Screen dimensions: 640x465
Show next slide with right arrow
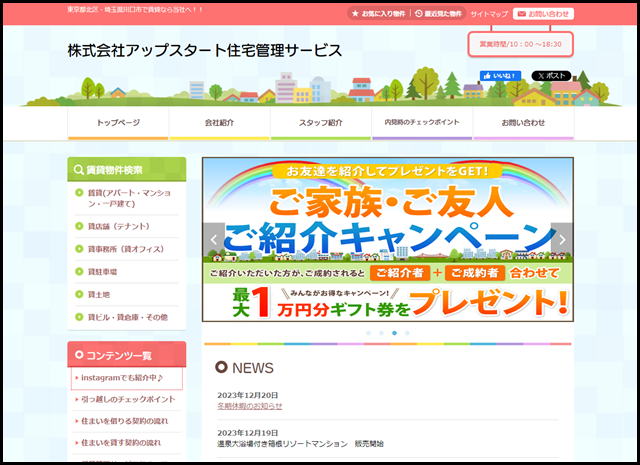click(x=562, y=239)
